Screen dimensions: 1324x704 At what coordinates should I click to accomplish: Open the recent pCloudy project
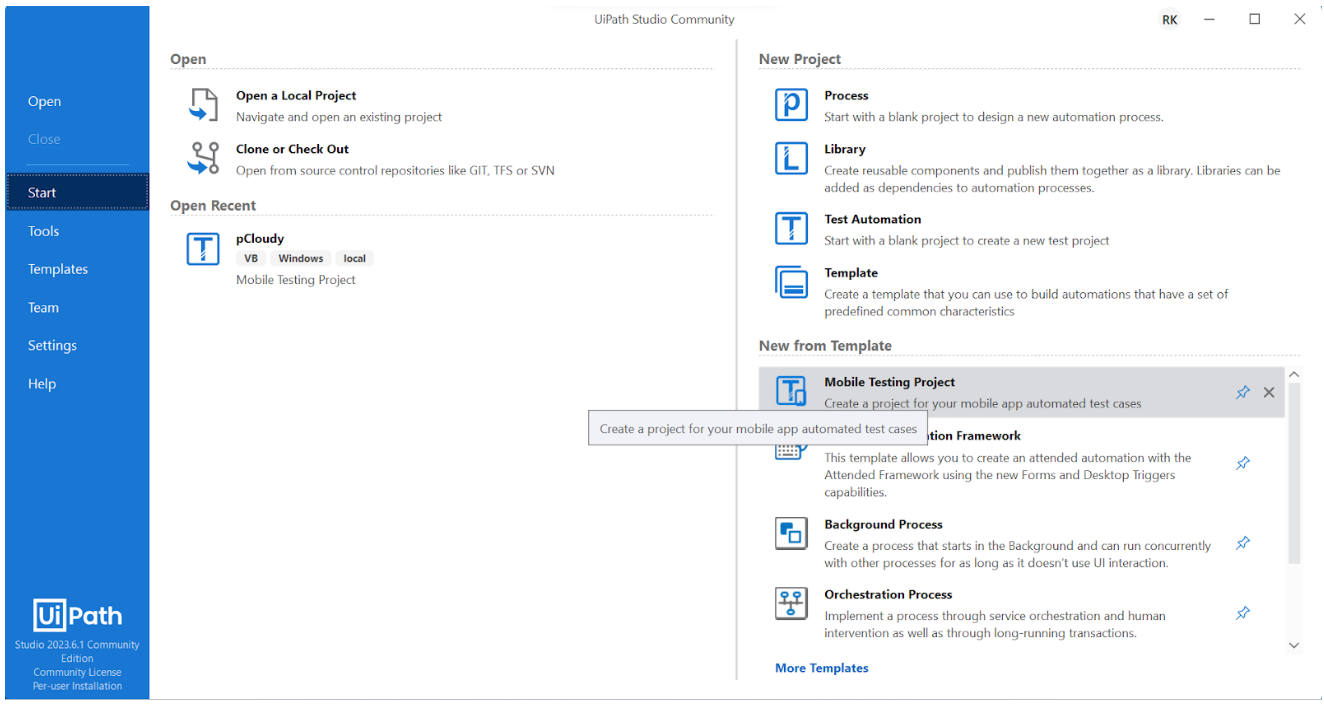tap(260, 239)
